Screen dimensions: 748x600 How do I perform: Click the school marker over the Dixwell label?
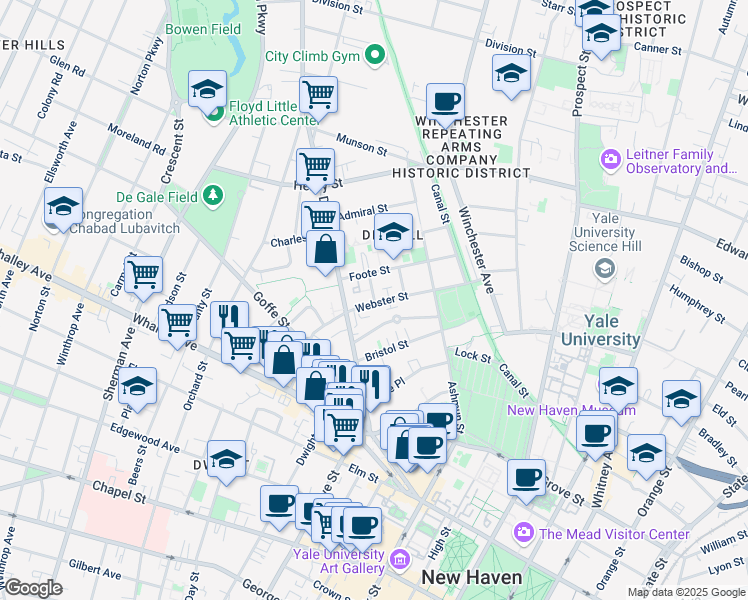point(394,234)
